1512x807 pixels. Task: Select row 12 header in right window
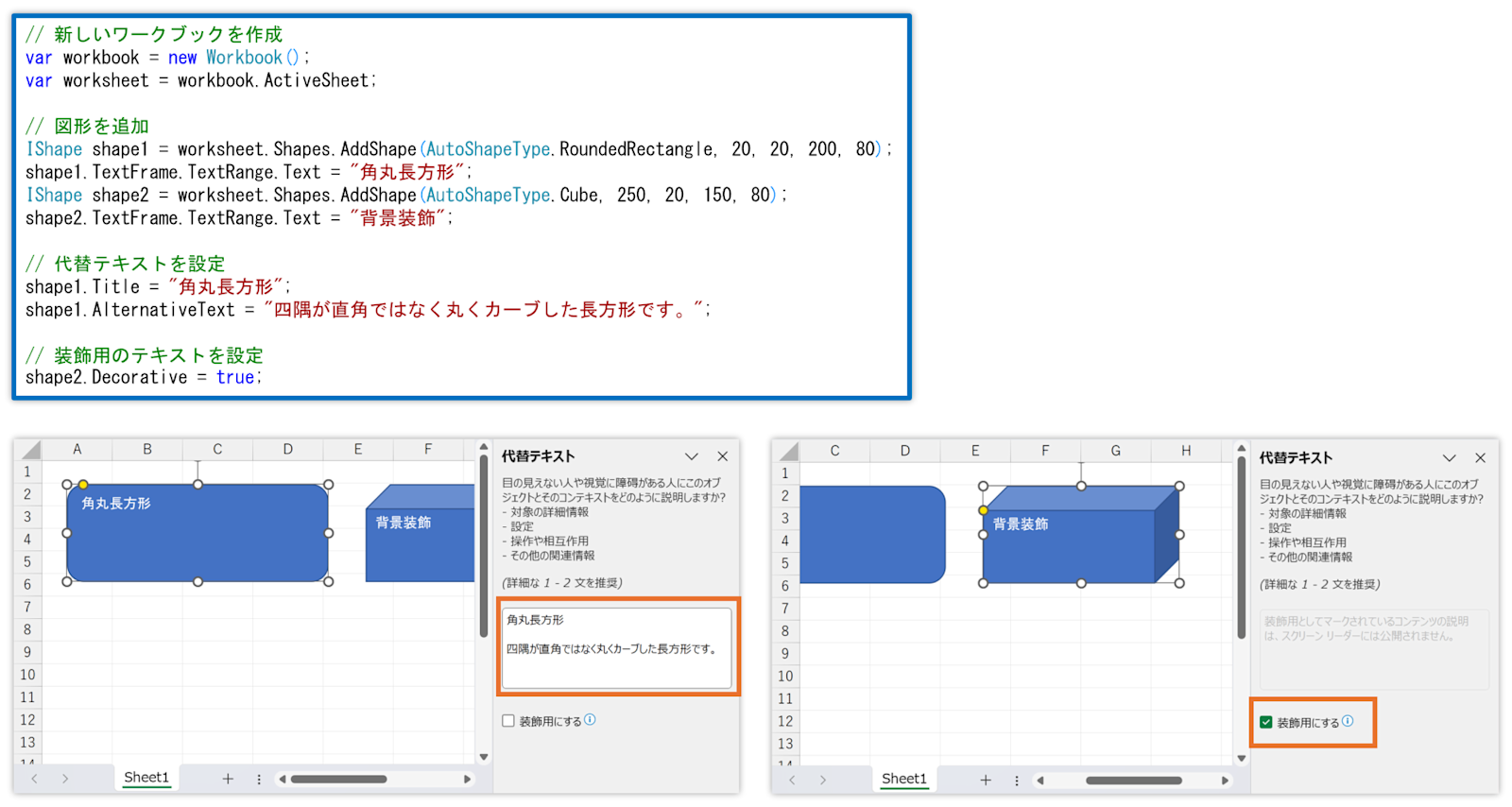[x=785, y=721]
